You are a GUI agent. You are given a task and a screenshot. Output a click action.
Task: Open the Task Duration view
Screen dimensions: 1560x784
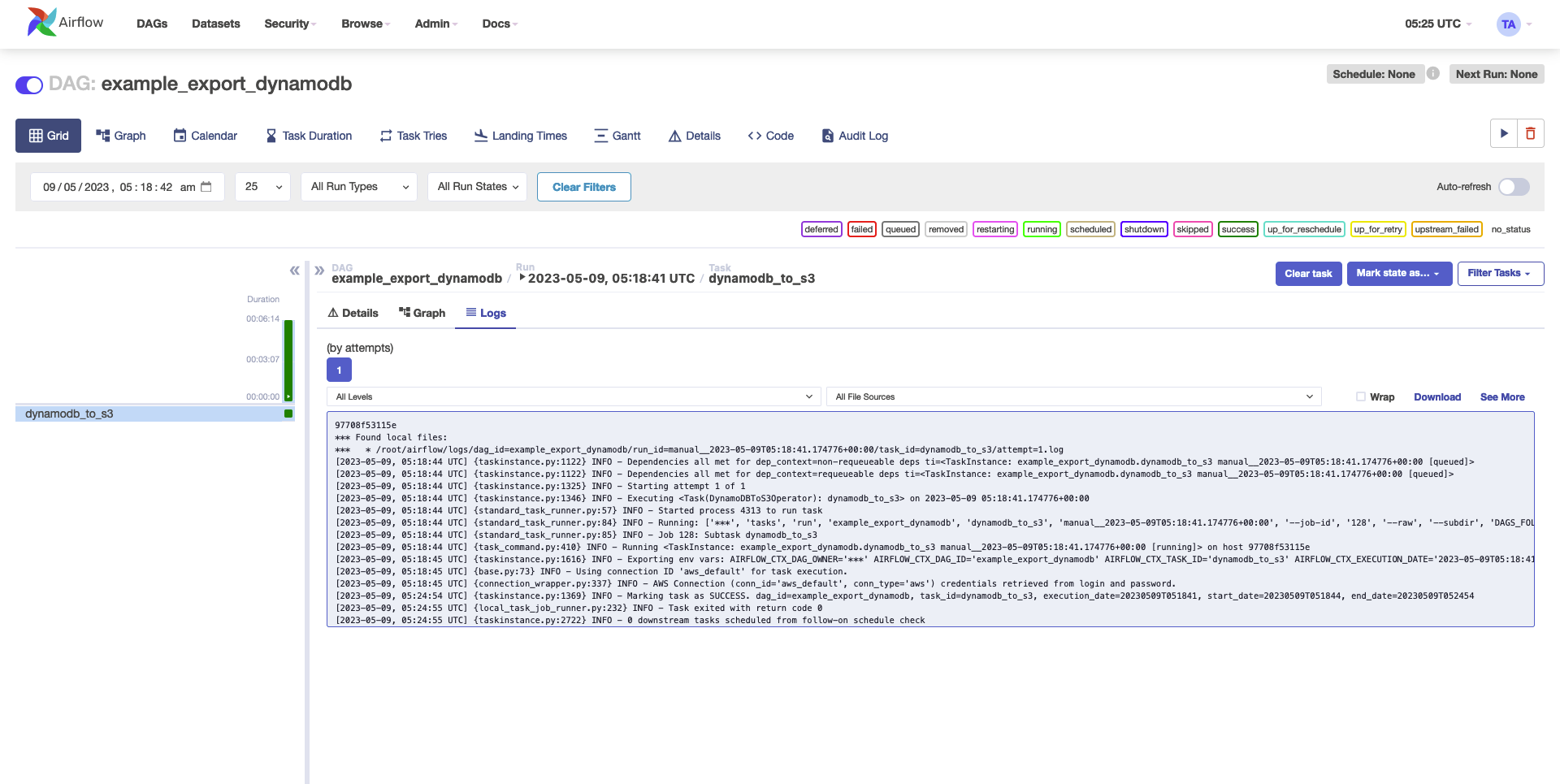tap(309, 136)
